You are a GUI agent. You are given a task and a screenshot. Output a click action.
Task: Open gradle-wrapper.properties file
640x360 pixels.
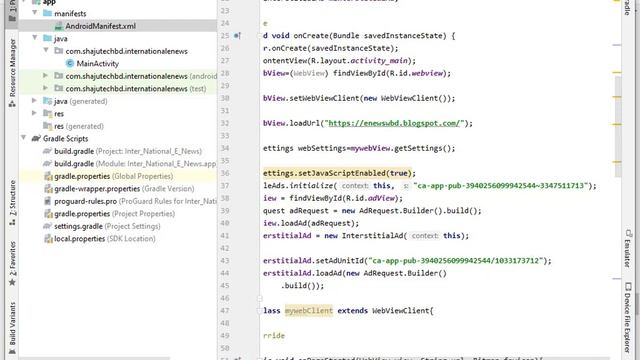124,189
